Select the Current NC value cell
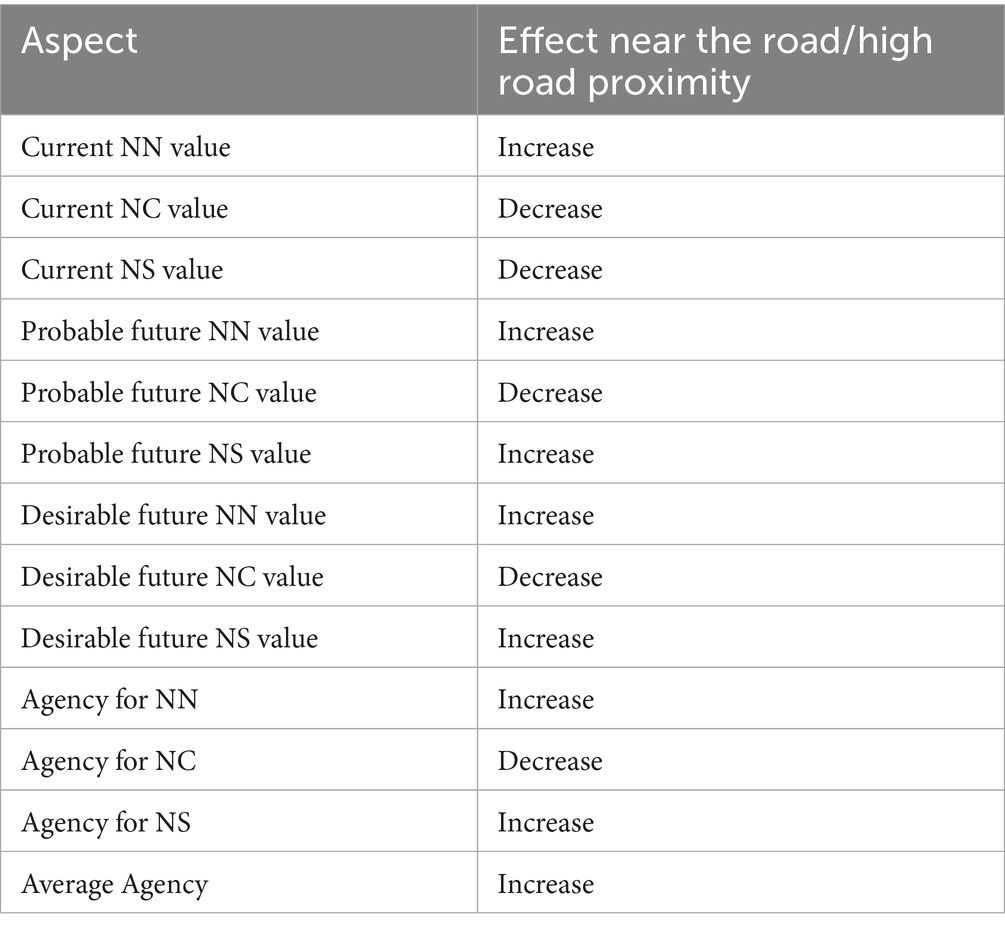 (x=125, y=208)
